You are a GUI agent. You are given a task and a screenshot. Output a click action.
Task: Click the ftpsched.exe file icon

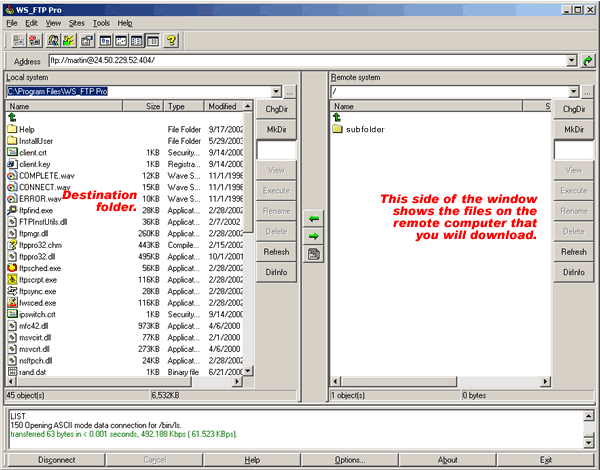tap(12, 268)
